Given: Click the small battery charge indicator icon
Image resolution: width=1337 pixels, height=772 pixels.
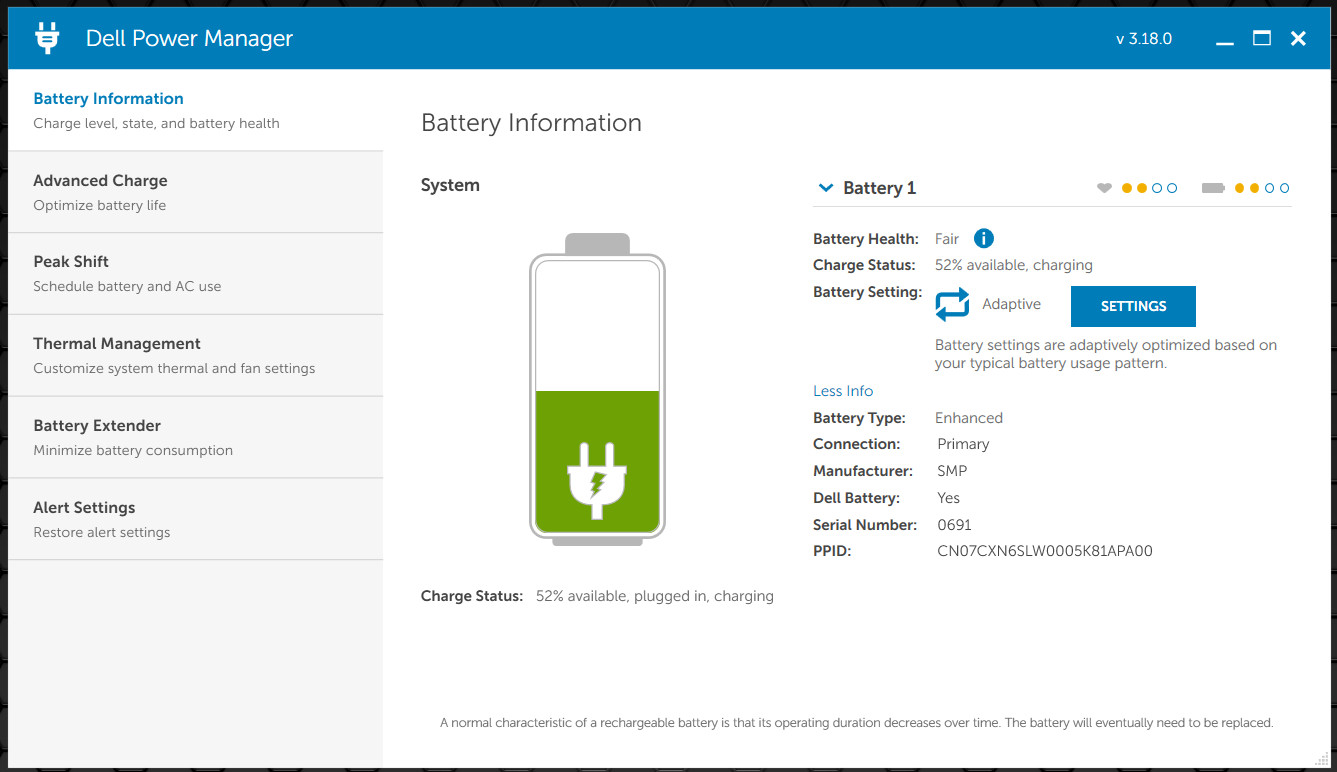Looking at the screenshot, I should click(x=1213, y=188).
